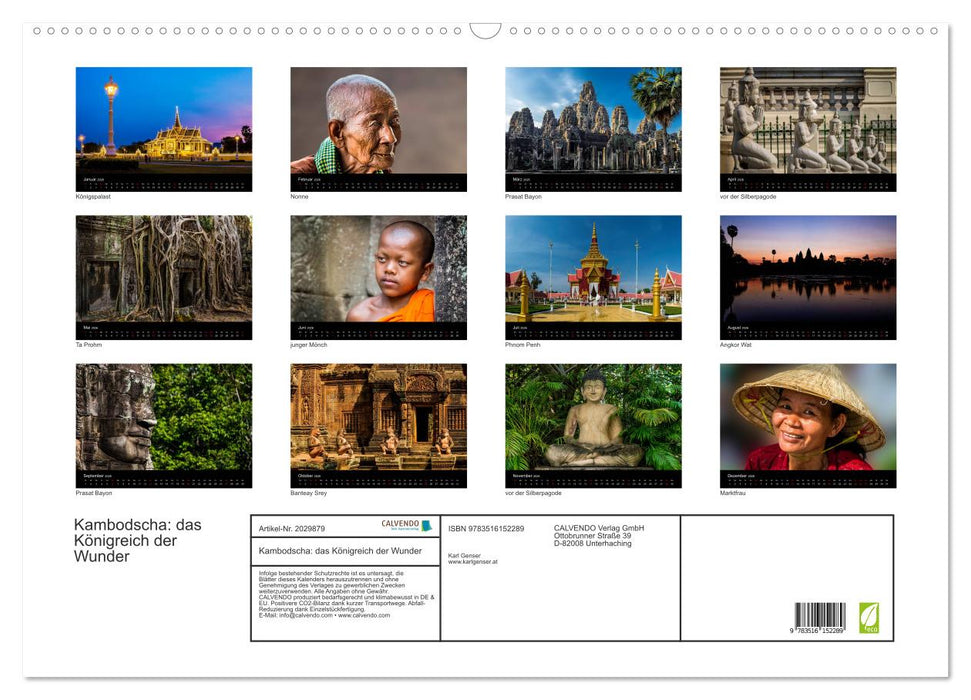
Task: Click the seated Buddha statue November image
Action: point(593,417)
